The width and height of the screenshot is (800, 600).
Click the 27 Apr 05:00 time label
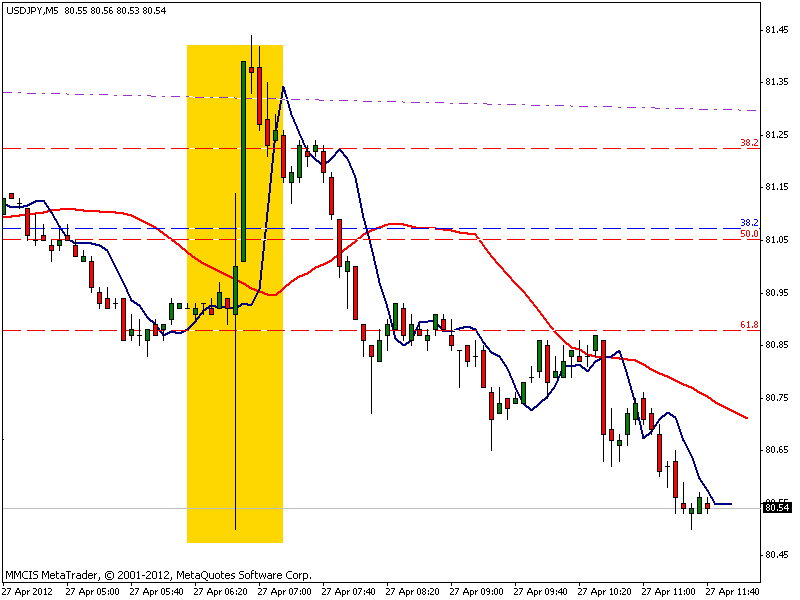click(92, 592)
